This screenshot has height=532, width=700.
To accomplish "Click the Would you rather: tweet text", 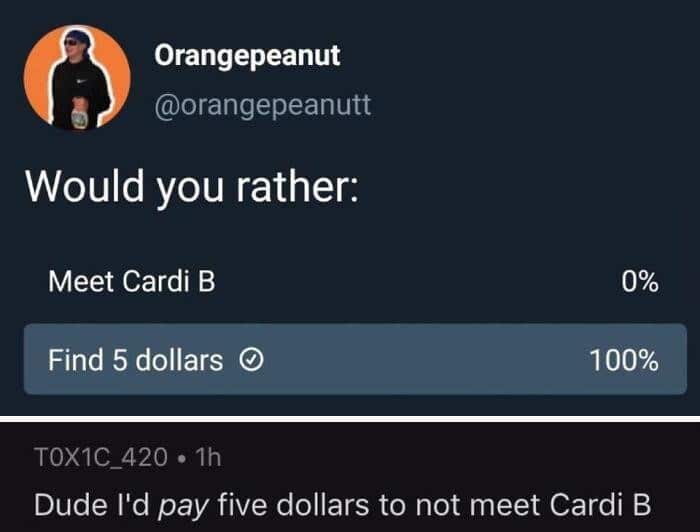I will pos(192,187).
